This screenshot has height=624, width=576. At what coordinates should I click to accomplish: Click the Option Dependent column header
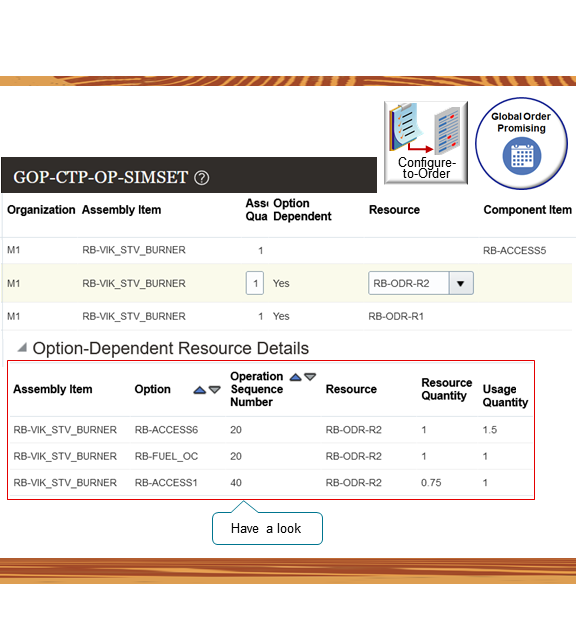(x=302, y=210)
